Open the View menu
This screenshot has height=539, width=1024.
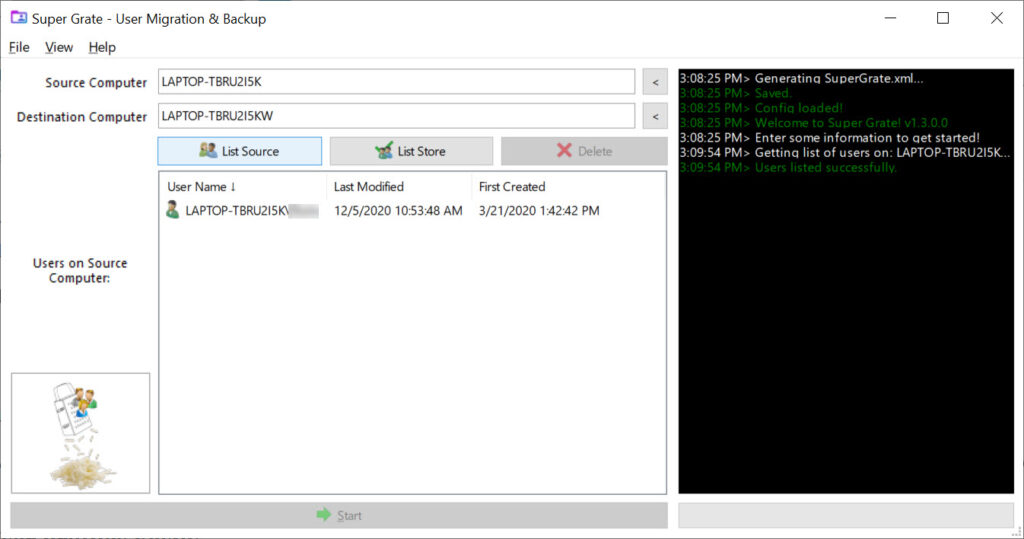coord(59,47)
